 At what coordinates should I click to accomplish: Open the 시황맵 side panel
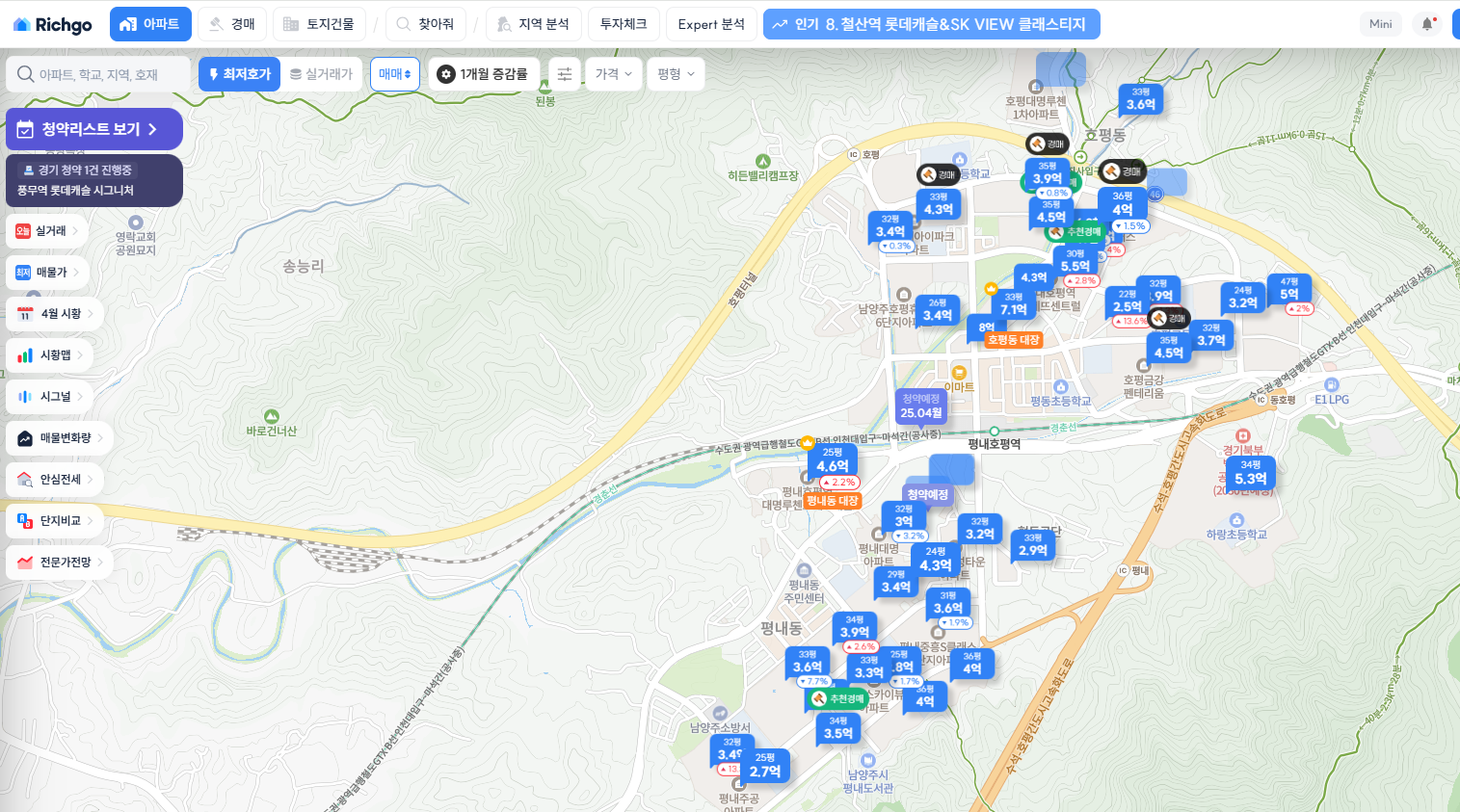50,355
